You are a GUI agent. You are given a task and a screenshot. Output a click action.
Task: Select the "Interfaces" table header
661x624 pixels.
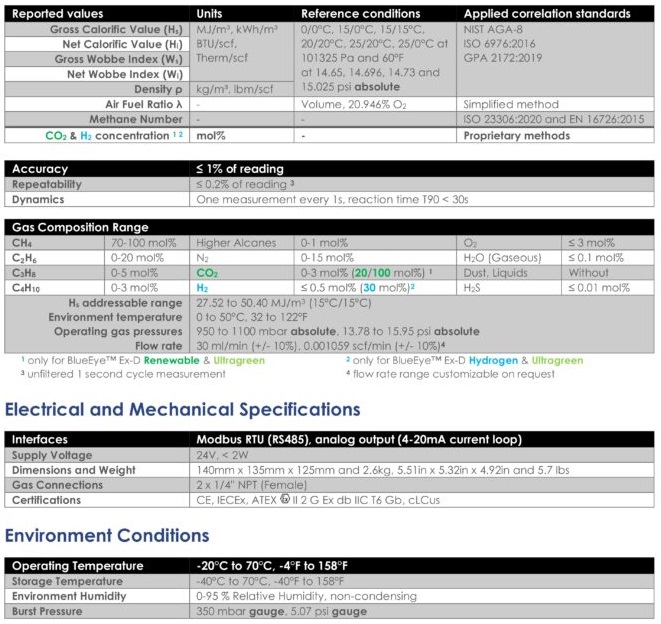click(x=41, y=439)
